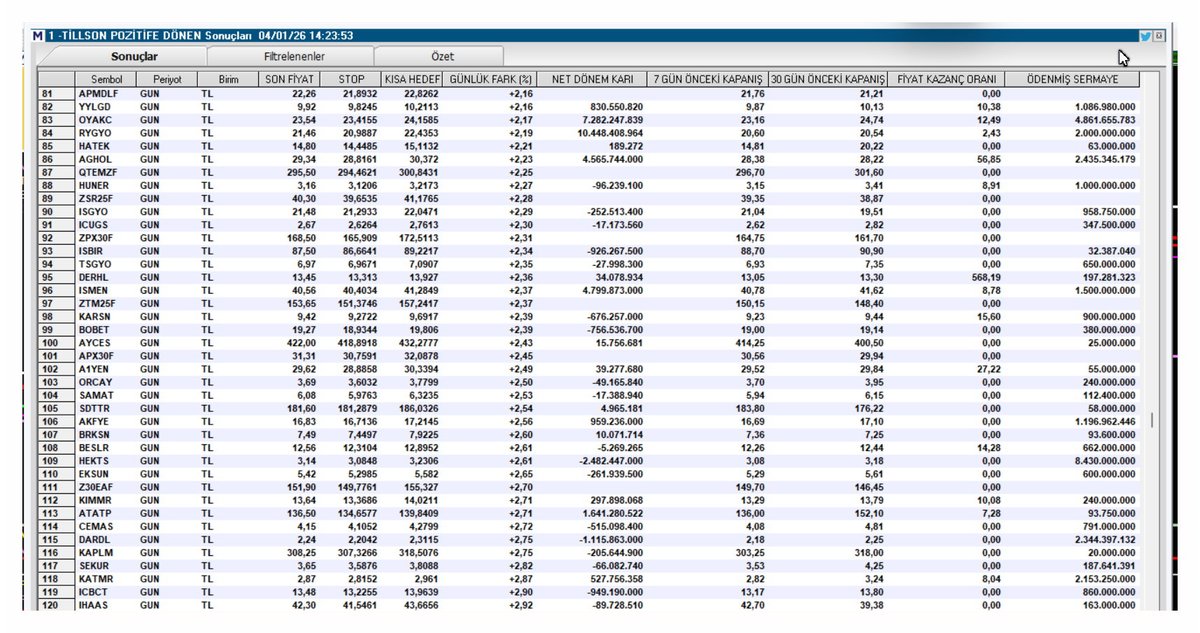
Task: Switch to the Filtrelenenler tab
Action: pyautogui.click(x=293, y=57)
